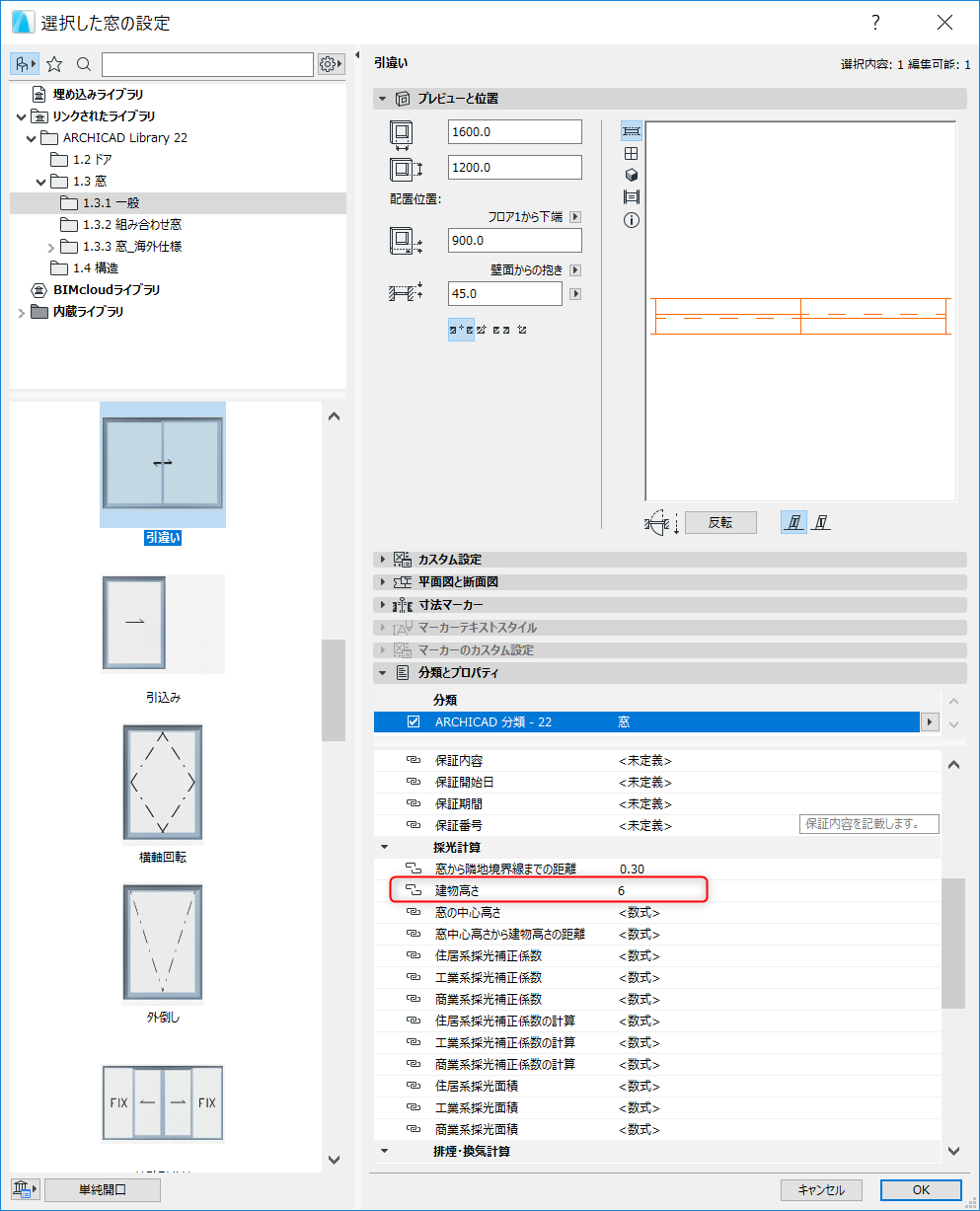Collapse the プレビューと位置 panel
Screen dimensions: 980x1211
[383, 99]
